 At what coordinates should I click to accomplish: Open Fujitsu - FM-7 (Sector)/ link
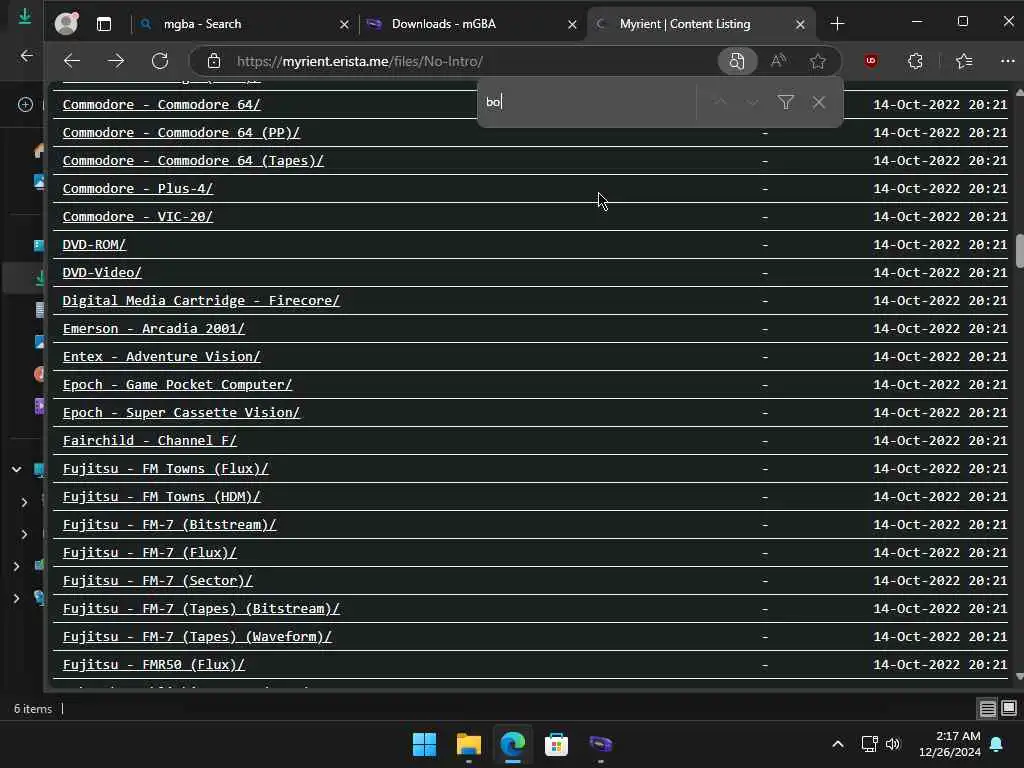(x=157, y=582)
